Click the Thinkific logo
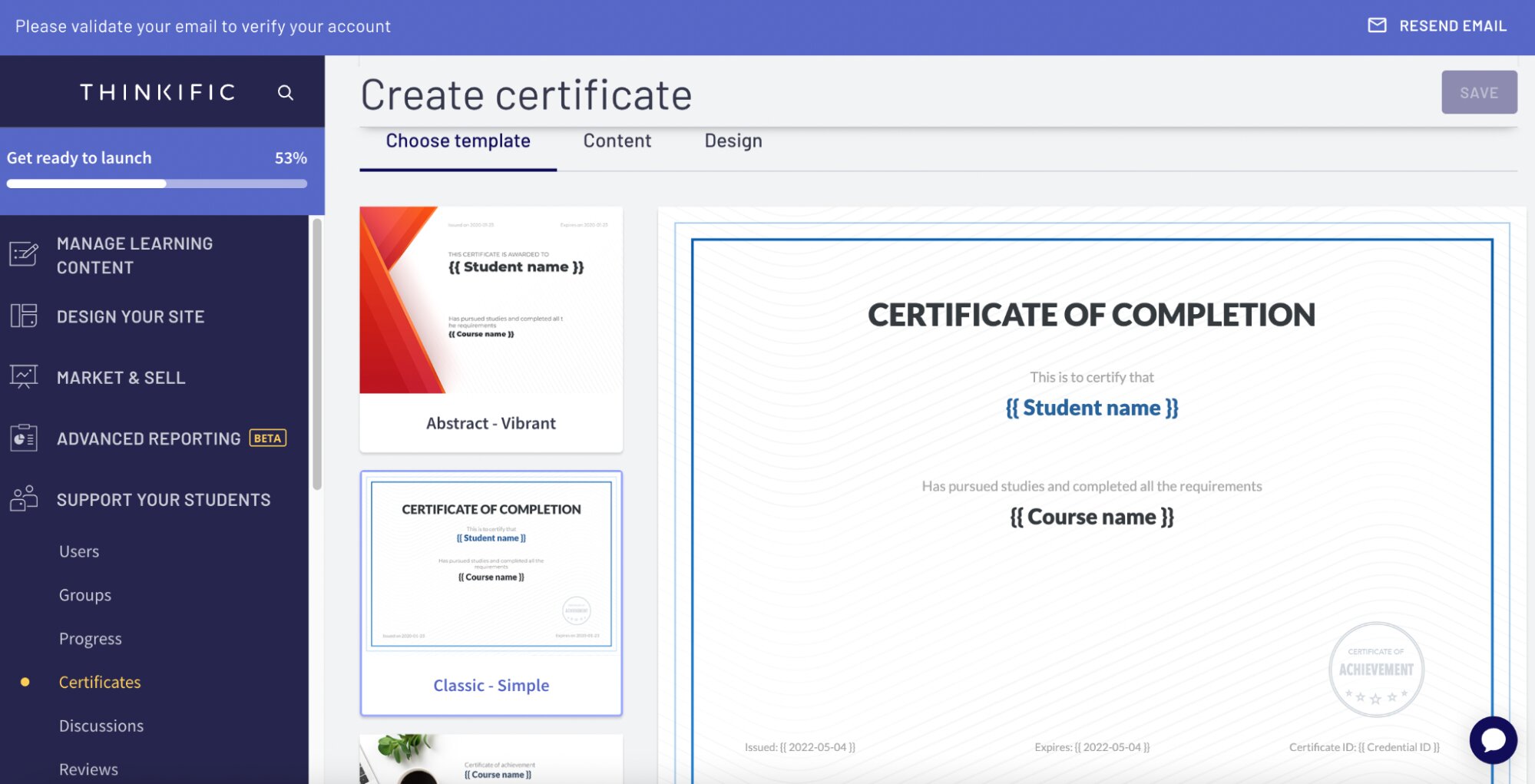The image size is (1535, 784). [x=157, y=91]
